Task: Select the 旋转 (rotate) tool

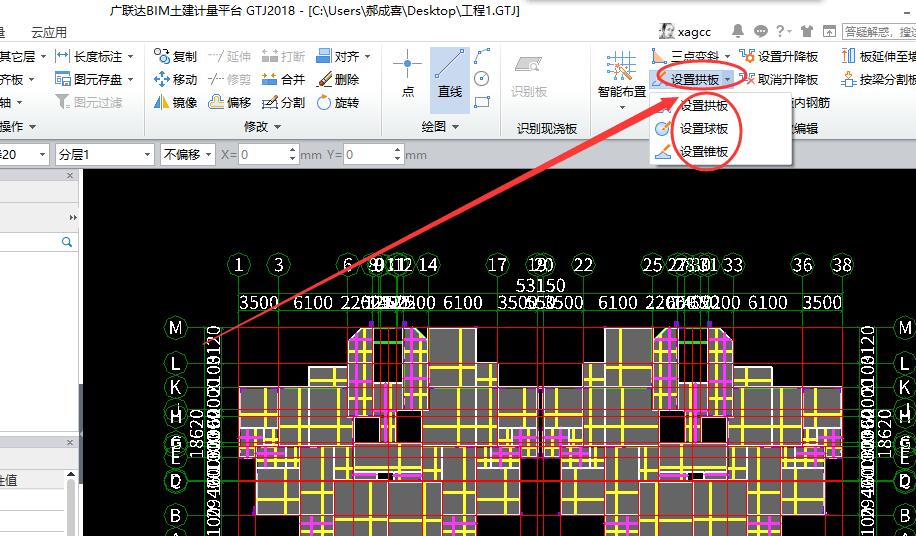Action: [338, 103]
